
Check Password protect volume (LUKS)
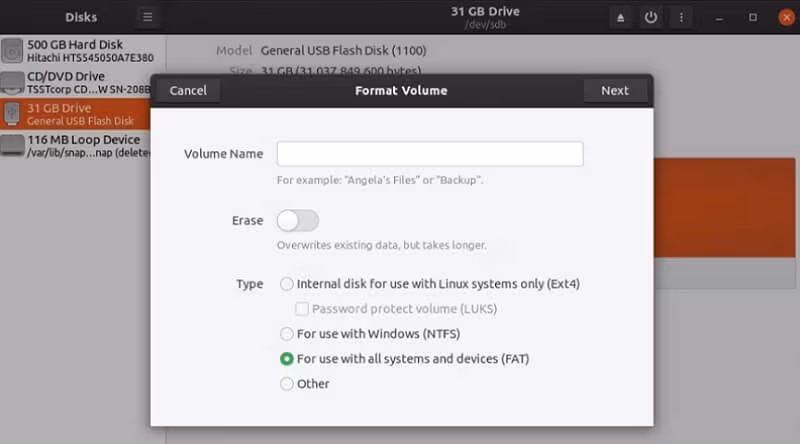[303, 309]
